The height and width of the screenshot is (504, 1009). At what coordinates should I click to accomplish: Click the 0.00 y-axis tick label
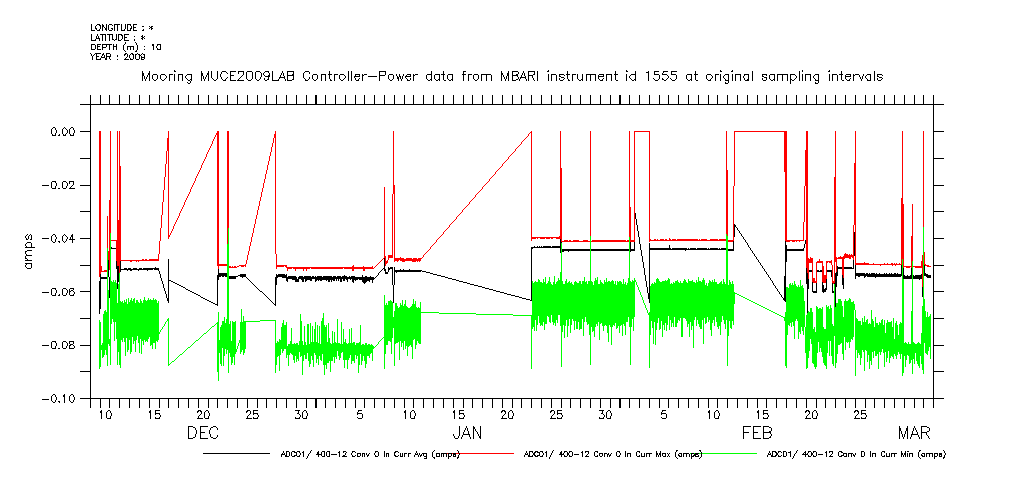[63, 132]
